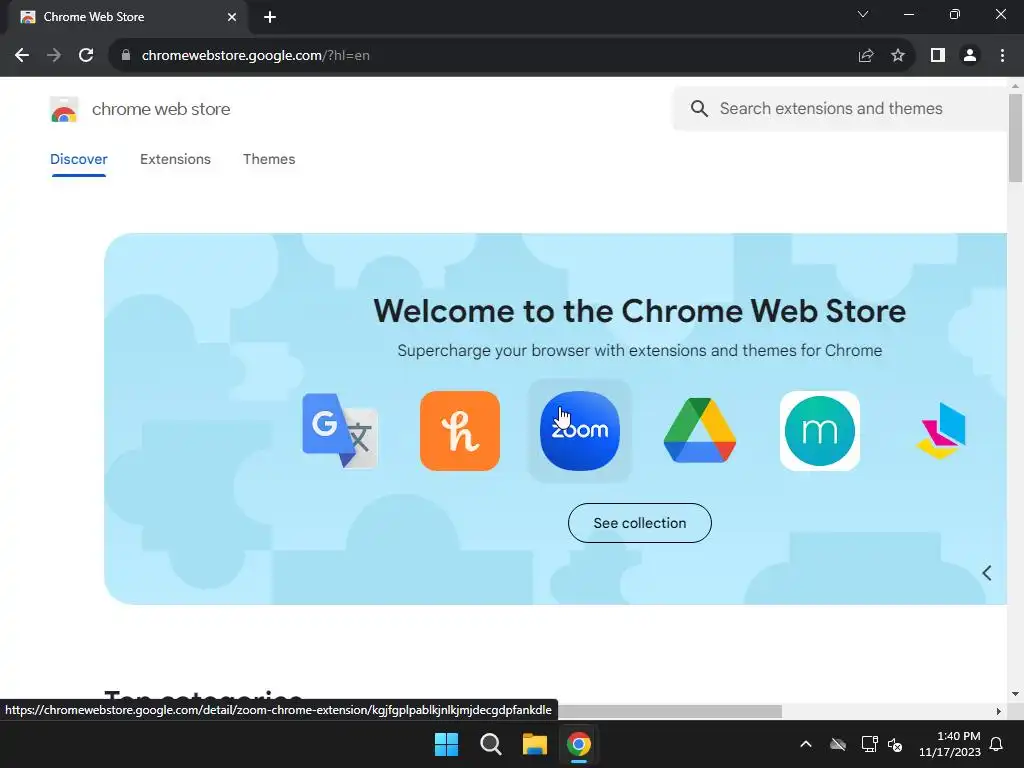Click the search magnifier icon
The height and width of the screenshot is (768, 1024).
pyautogui.click(x=699, y=108)
